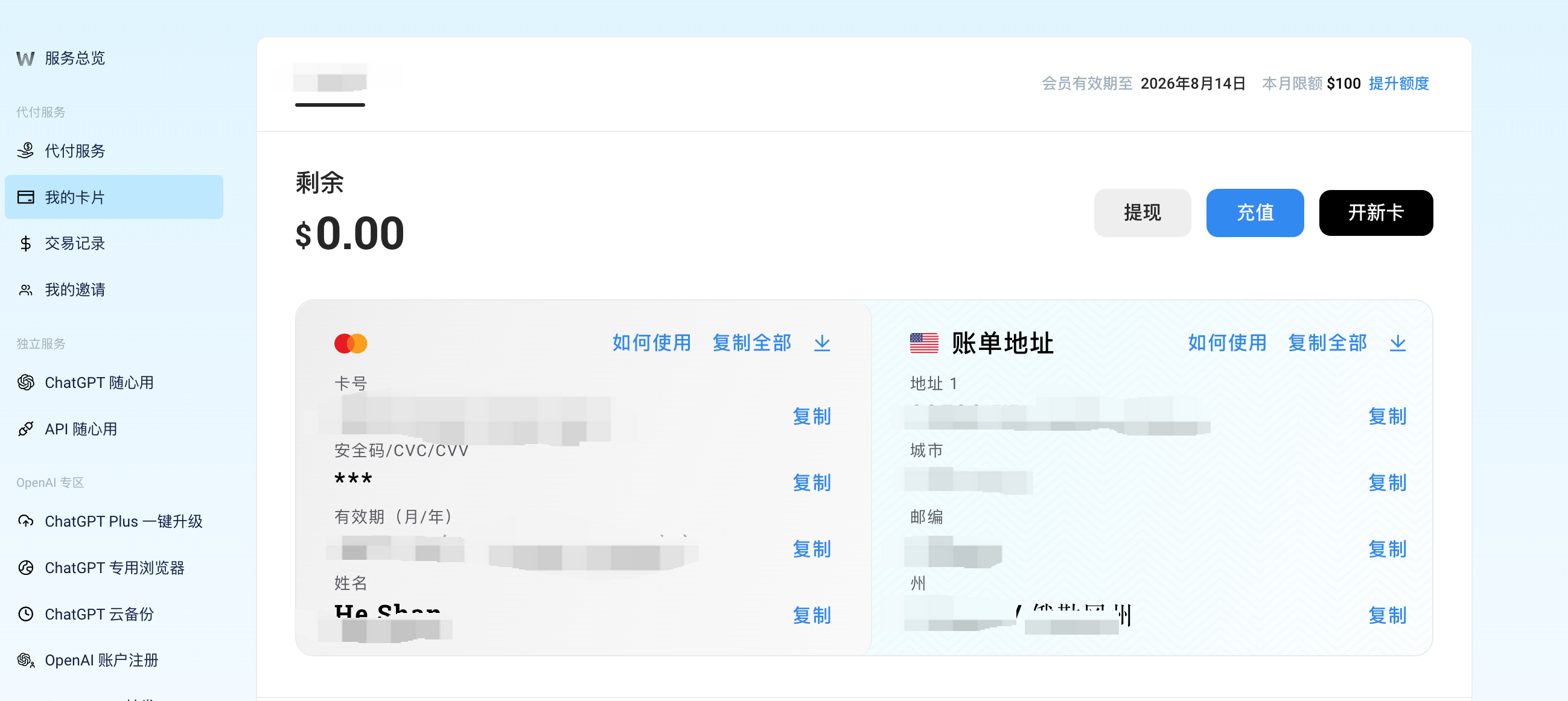
Task: Click the black 开新卡 button
Action: pos(1375,212)
